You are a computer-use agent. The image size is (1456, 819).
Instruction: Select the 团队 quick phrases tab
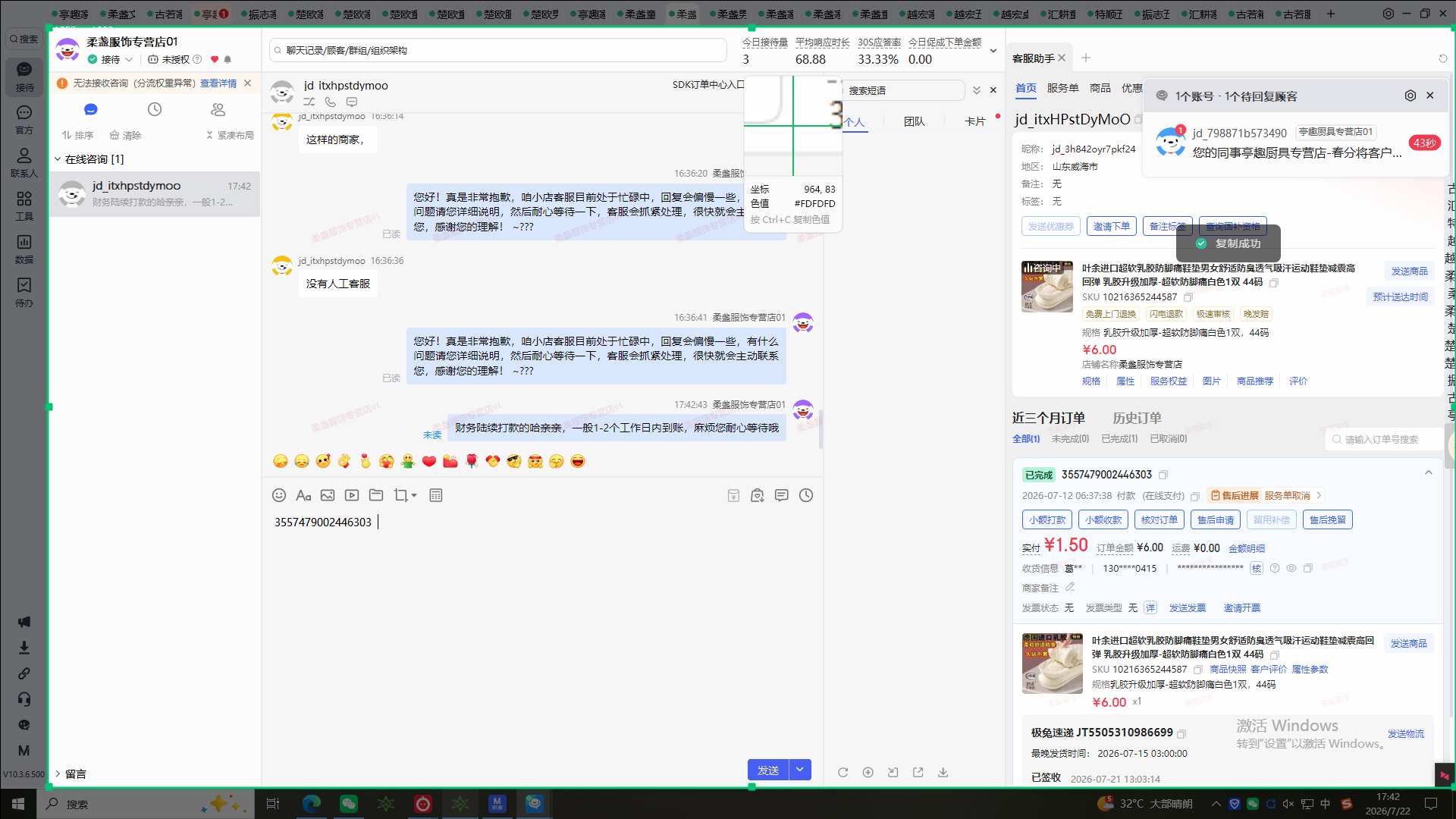915,121
